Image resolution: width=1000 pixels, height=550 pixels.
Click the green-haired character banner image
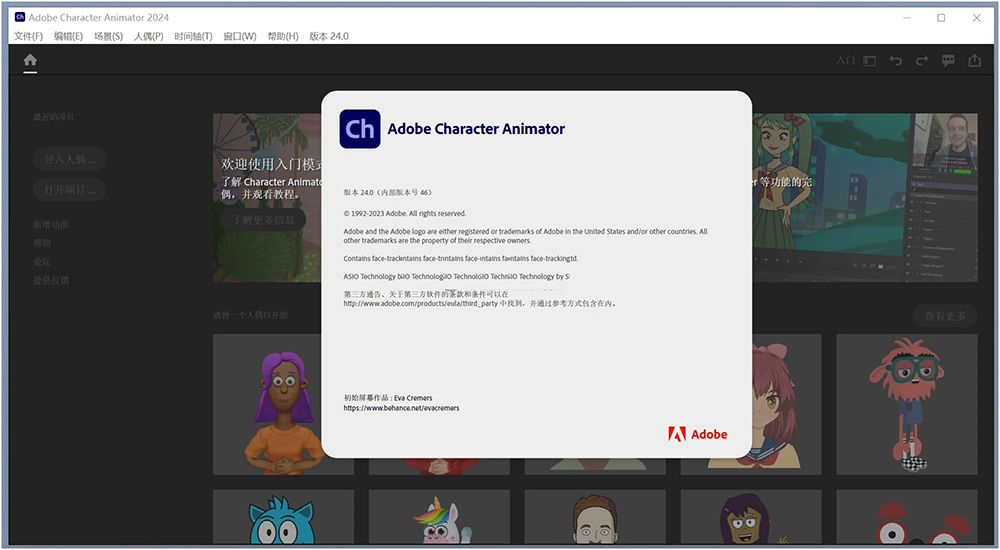(x=865, y=198)
